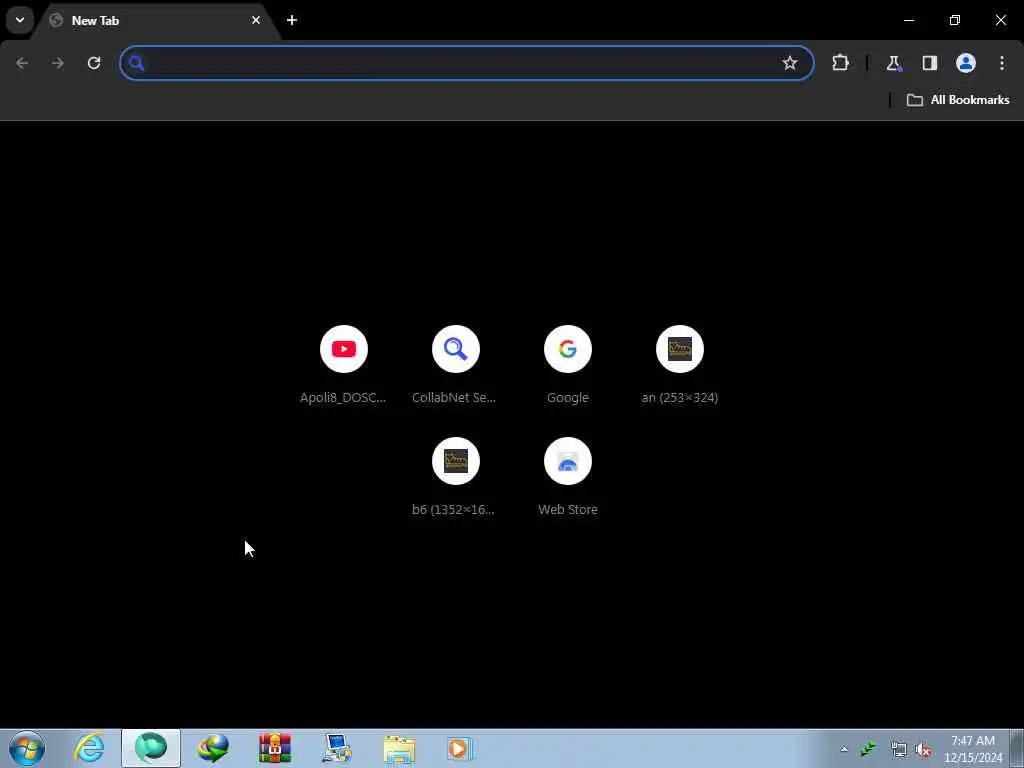The image size is (1024, 768).
Task: Open Windows Explorer folder on taskbar
Action: click(x=399, y=748)
